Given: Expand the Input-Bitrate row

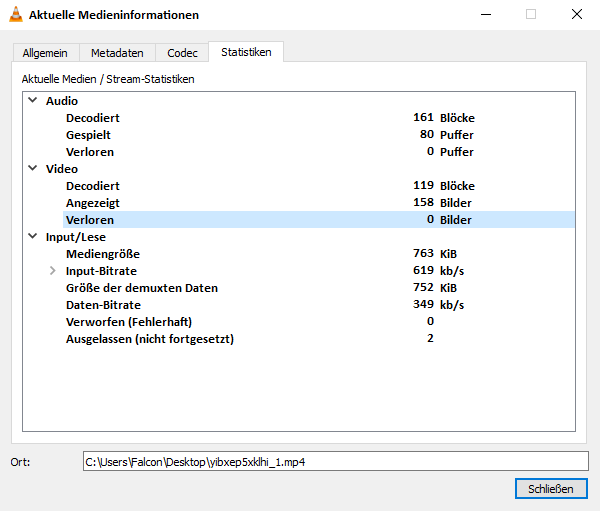Looking at the screenshot, I should 53,271.
